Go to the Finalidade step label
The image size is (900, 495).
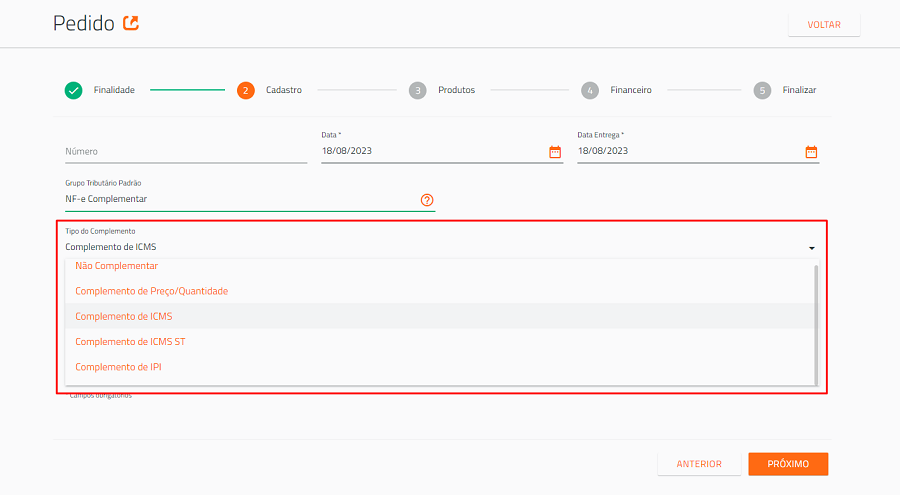pyautogui.click(x=114, y=90)
